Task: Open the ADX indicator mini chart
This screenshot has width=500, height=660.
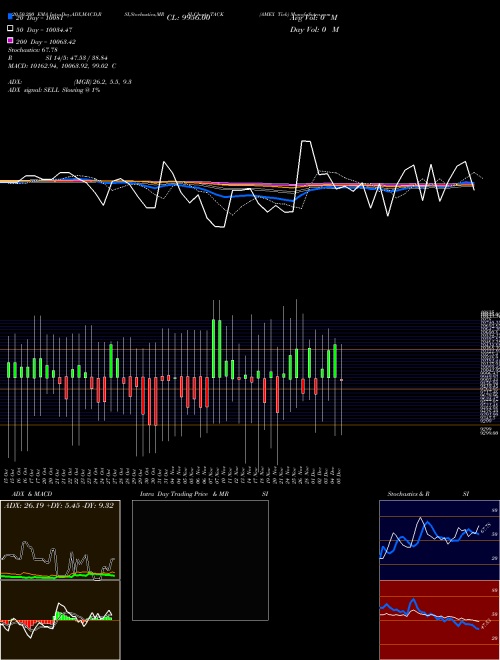Action: point(60,540)
